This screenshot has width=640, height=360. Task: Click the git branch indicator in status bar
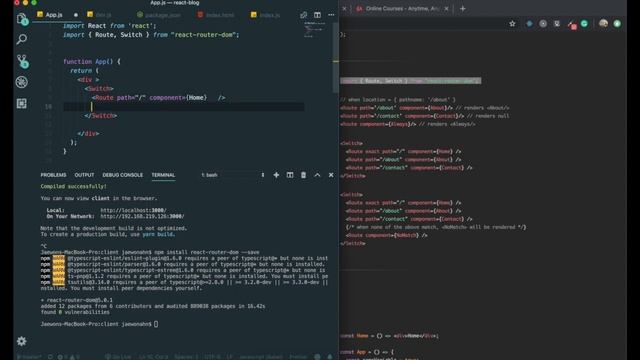pyautogui.click(x=29, y=357)
